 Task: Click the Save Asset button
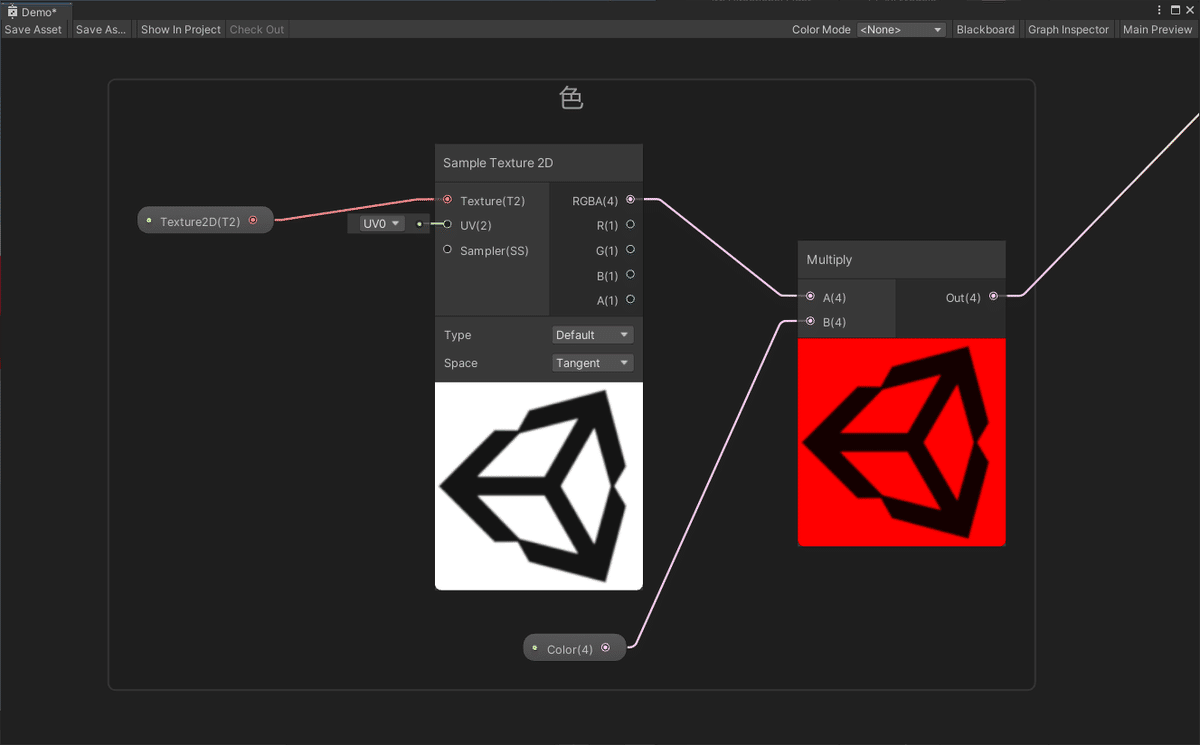[x=33, y=29]
